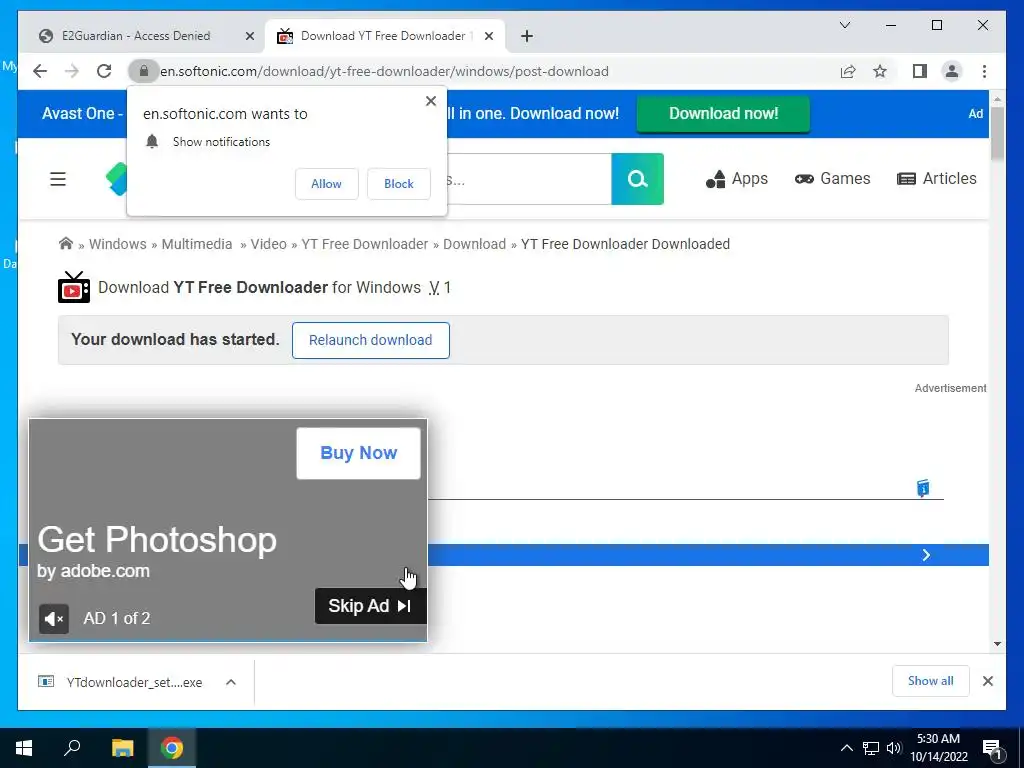The height and width of the screenshot is (768, 1024).
Task: Allow notifications from en.softonic.com
Action: coord(327,184)
